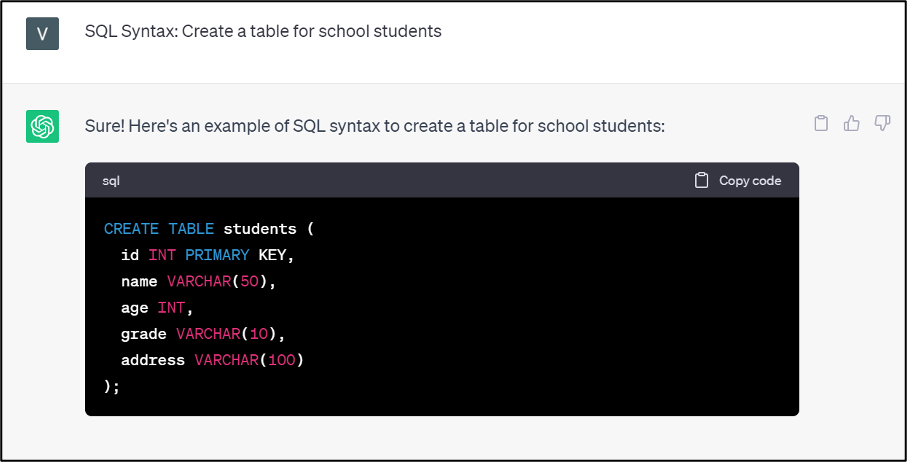Mark the response with thumbs down
This screenshot has height=462, width=908.
882,123
